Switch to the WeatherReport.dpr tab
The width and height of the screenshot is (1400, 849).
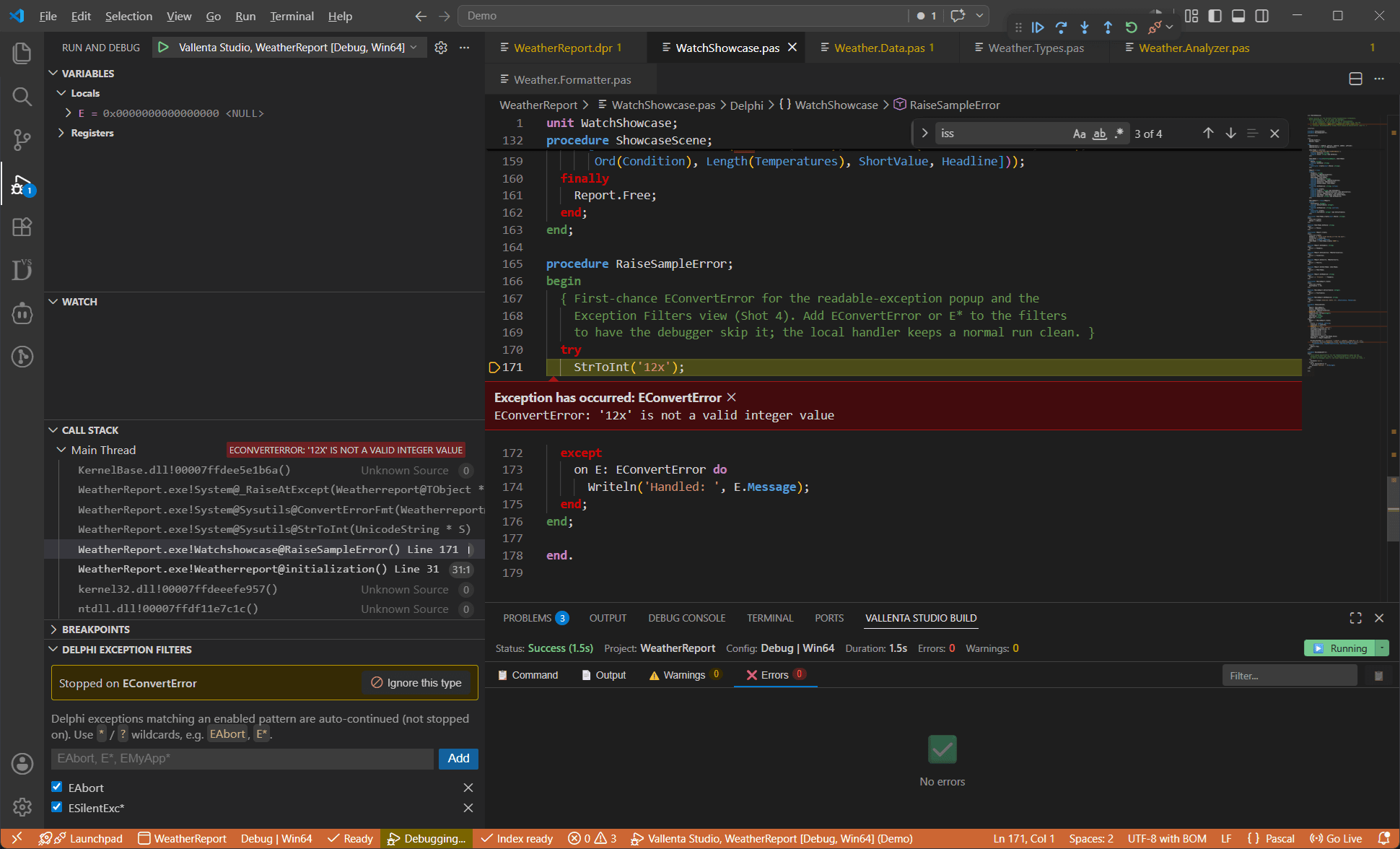tap(563, 48)
